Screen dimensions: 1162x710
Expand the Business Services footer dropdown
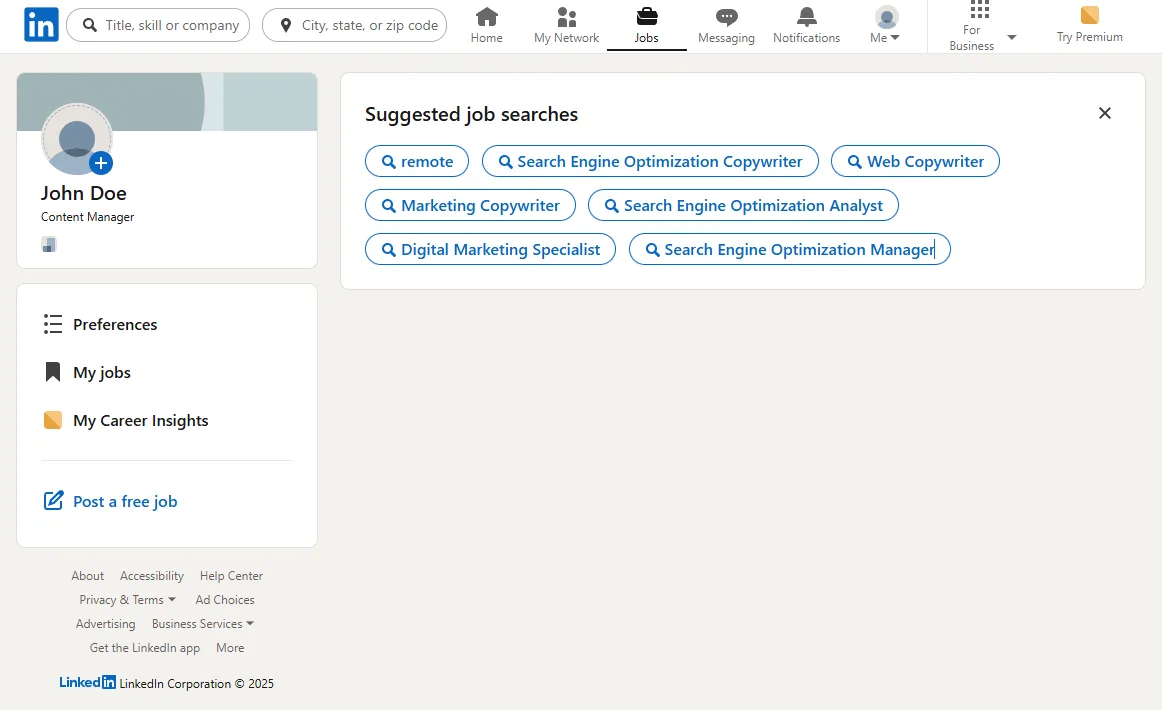coord(202,623)
